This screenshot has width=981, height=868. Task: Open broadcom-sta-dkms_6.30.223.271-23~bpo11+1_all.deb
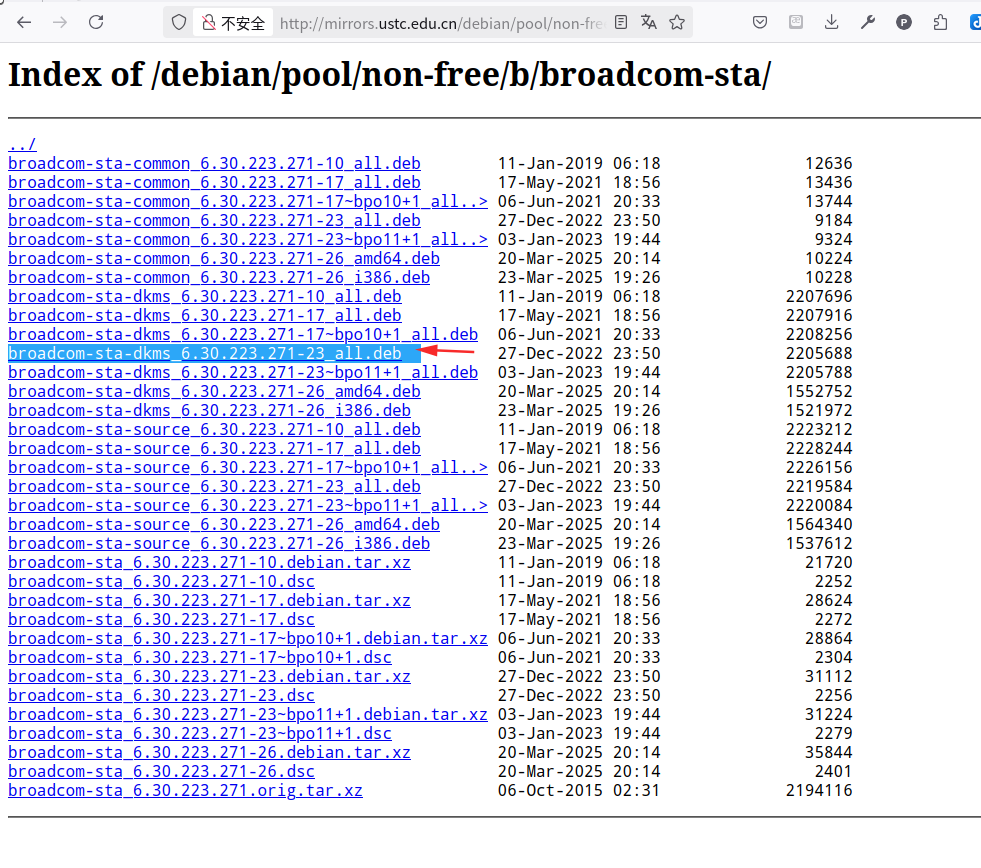pos(243,372)
